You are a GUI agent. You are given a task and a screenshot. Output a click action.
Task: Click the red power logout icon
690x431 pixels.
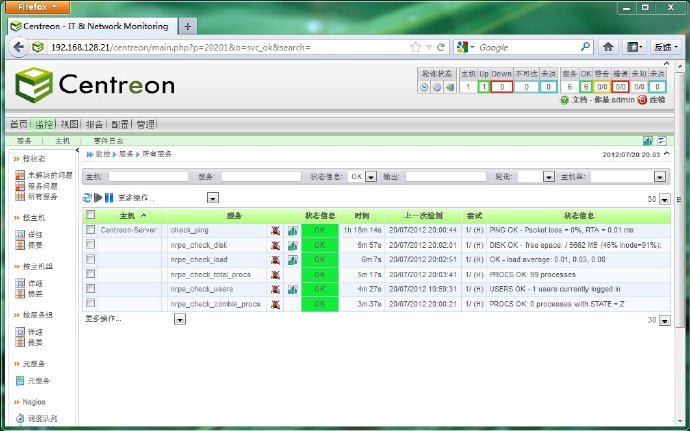tap(642, 100)
